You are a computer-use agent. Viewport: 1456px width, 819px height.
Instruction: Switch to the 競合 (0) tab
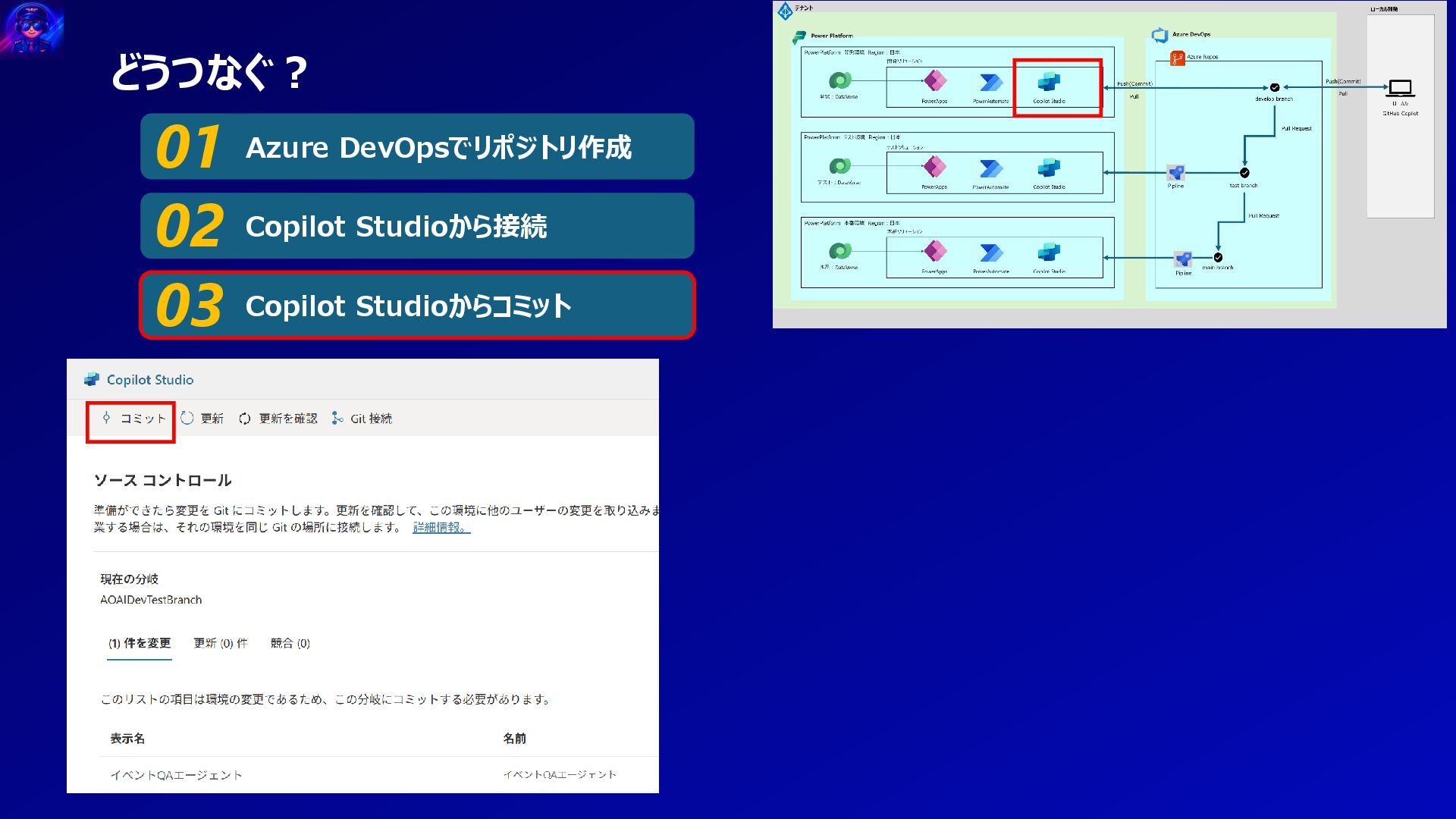(290, 643)
